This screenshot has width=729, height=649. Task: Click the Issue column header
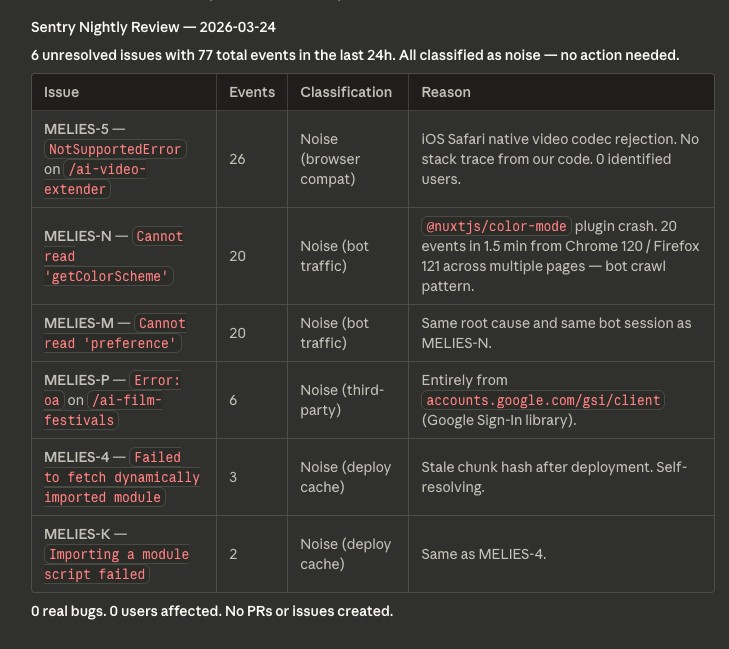point(62,92)
